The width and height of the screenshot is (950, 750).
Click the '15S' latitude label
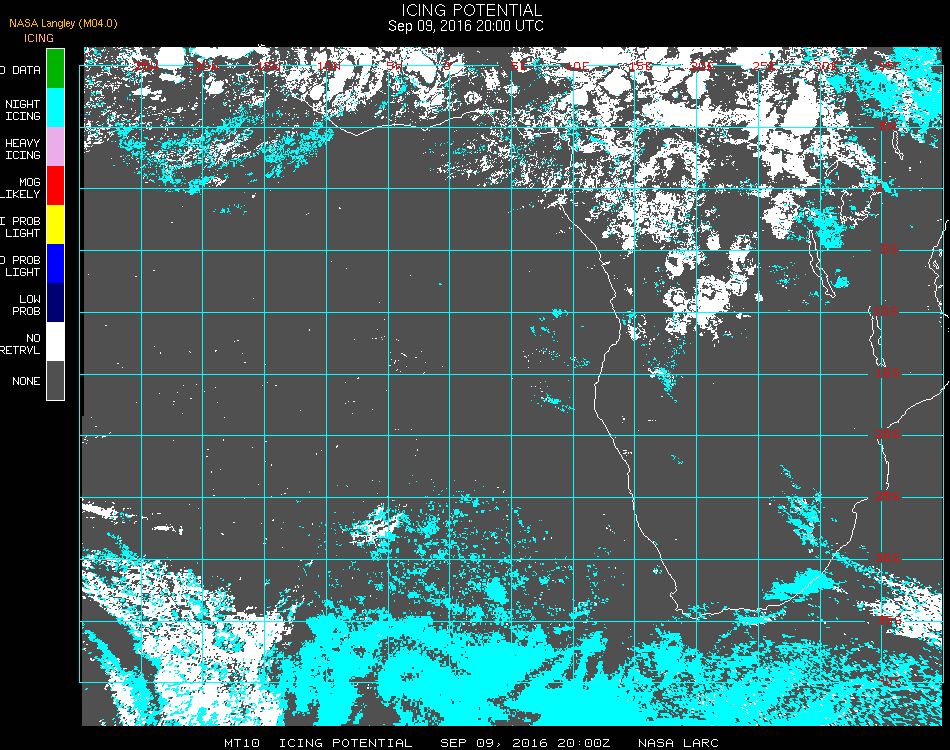(888, 373)
